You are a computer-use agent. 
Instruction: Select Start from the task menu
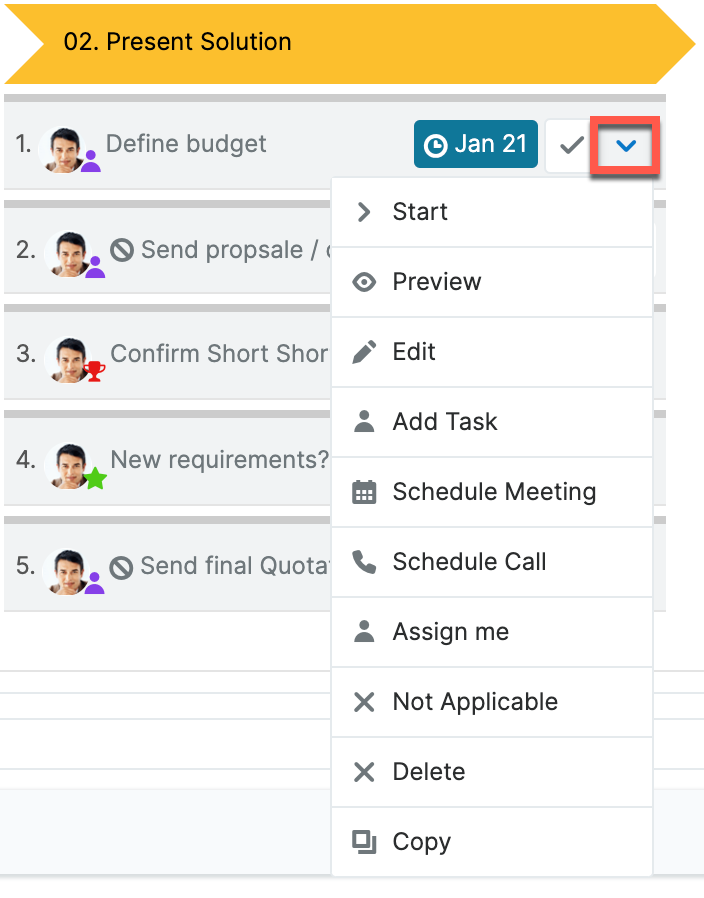[420, 212]
